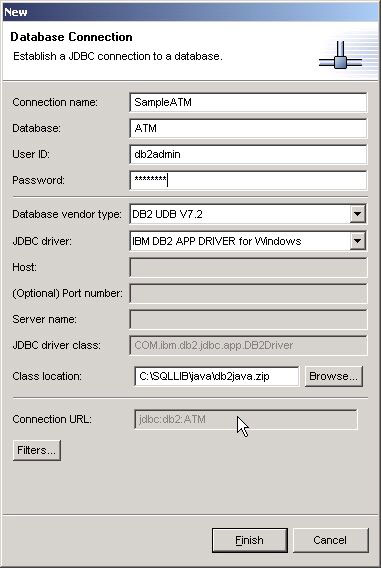Click the disabled Port number field

tap(248, 293)
